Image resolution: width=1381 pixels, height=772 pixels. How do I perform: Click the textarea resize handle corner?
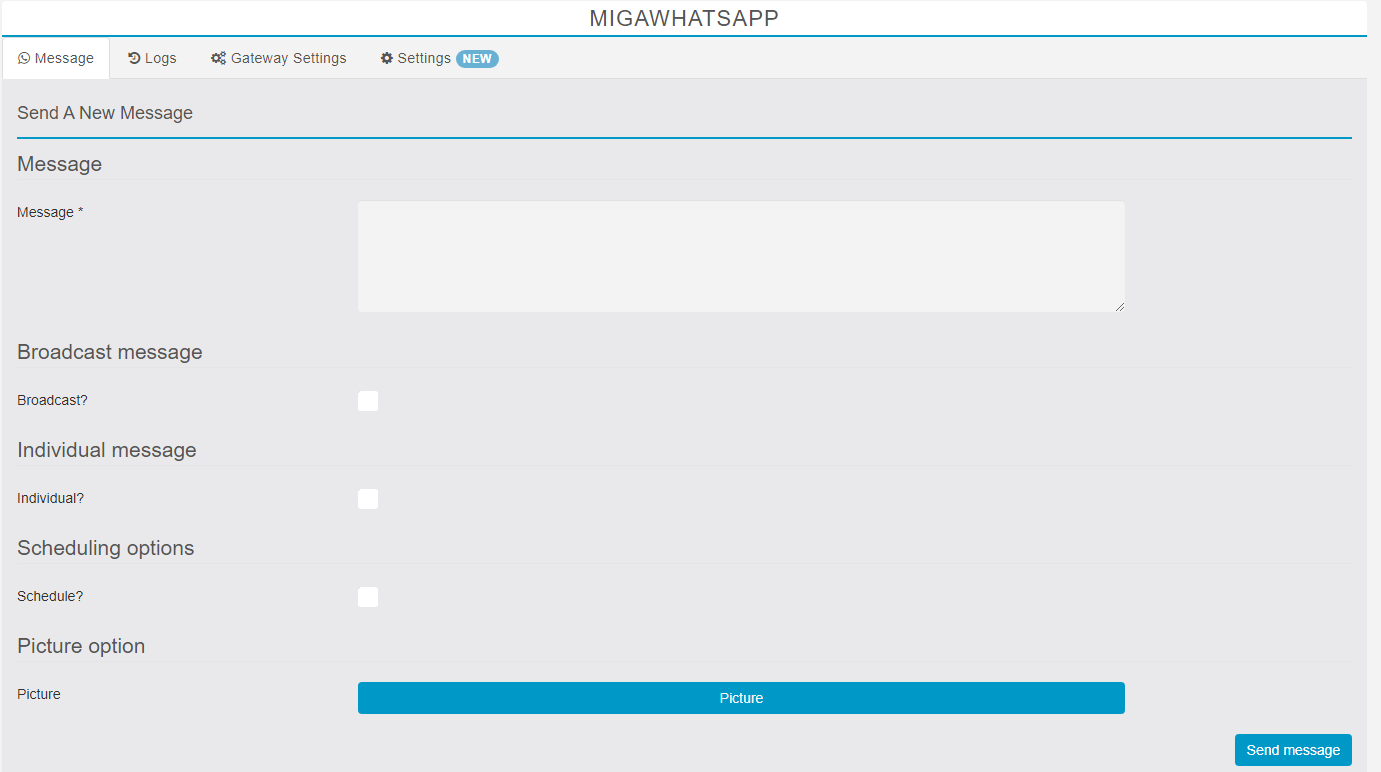point(1120,307)
